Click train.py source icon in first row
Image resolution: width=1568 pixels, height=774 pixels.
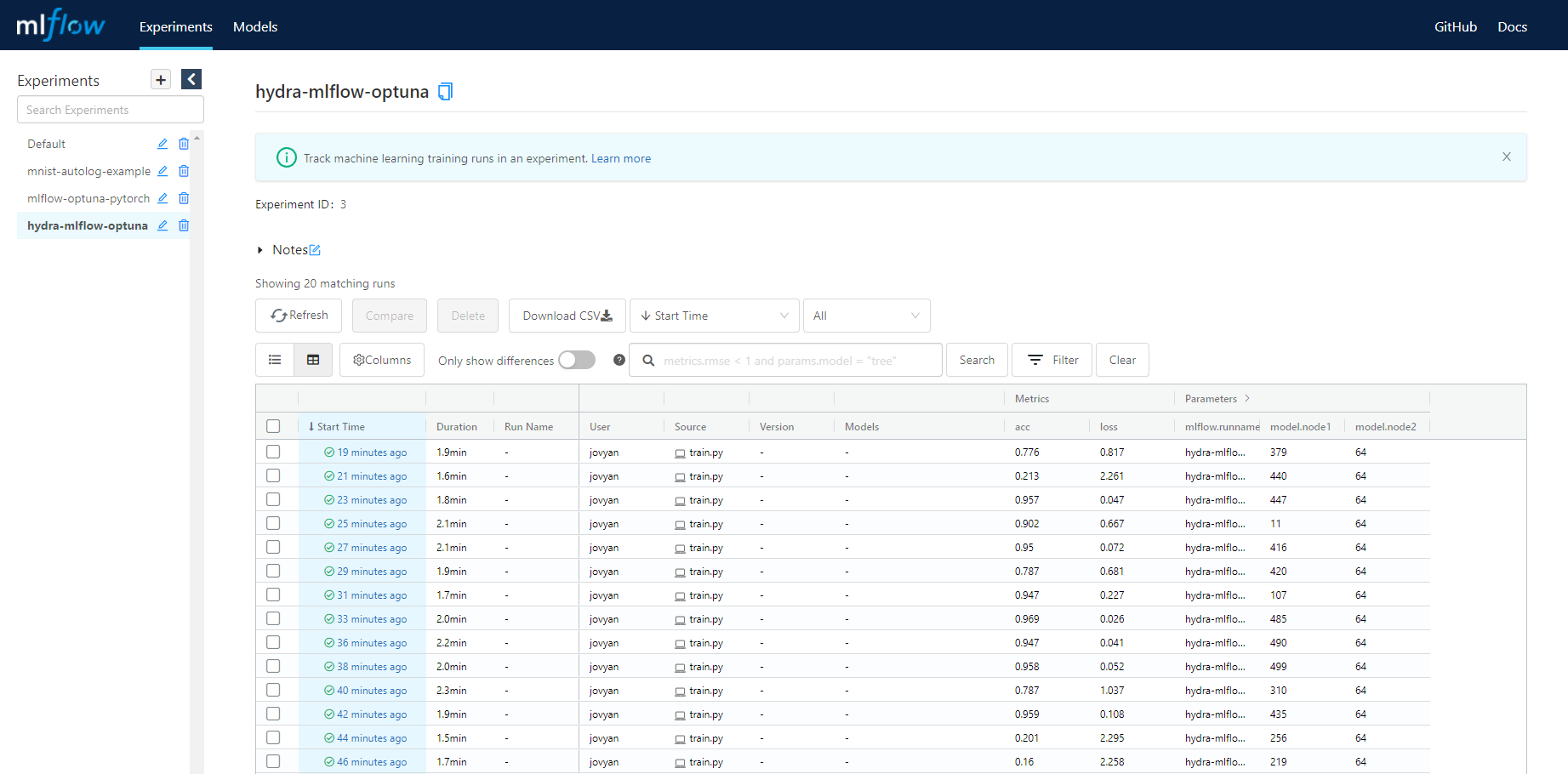680,453
